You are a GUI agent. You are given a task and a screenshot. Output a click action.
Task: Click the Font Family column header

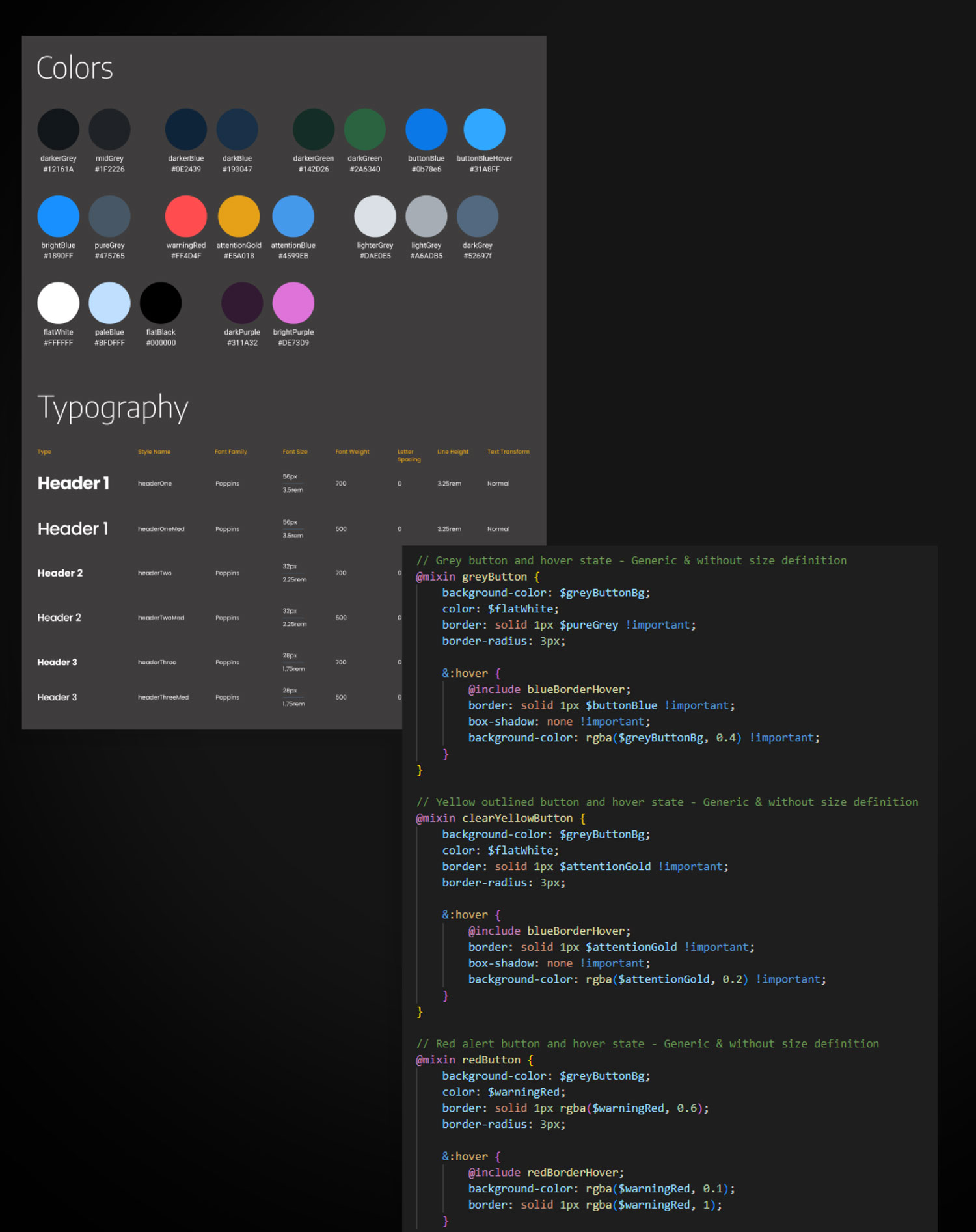(x=231, y=452)
